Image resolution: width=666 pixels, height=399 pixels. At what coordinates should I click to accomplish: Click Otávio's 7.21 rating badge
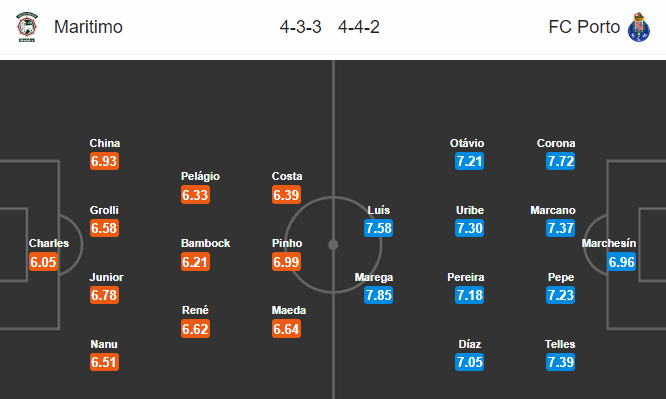coord(469,161)
